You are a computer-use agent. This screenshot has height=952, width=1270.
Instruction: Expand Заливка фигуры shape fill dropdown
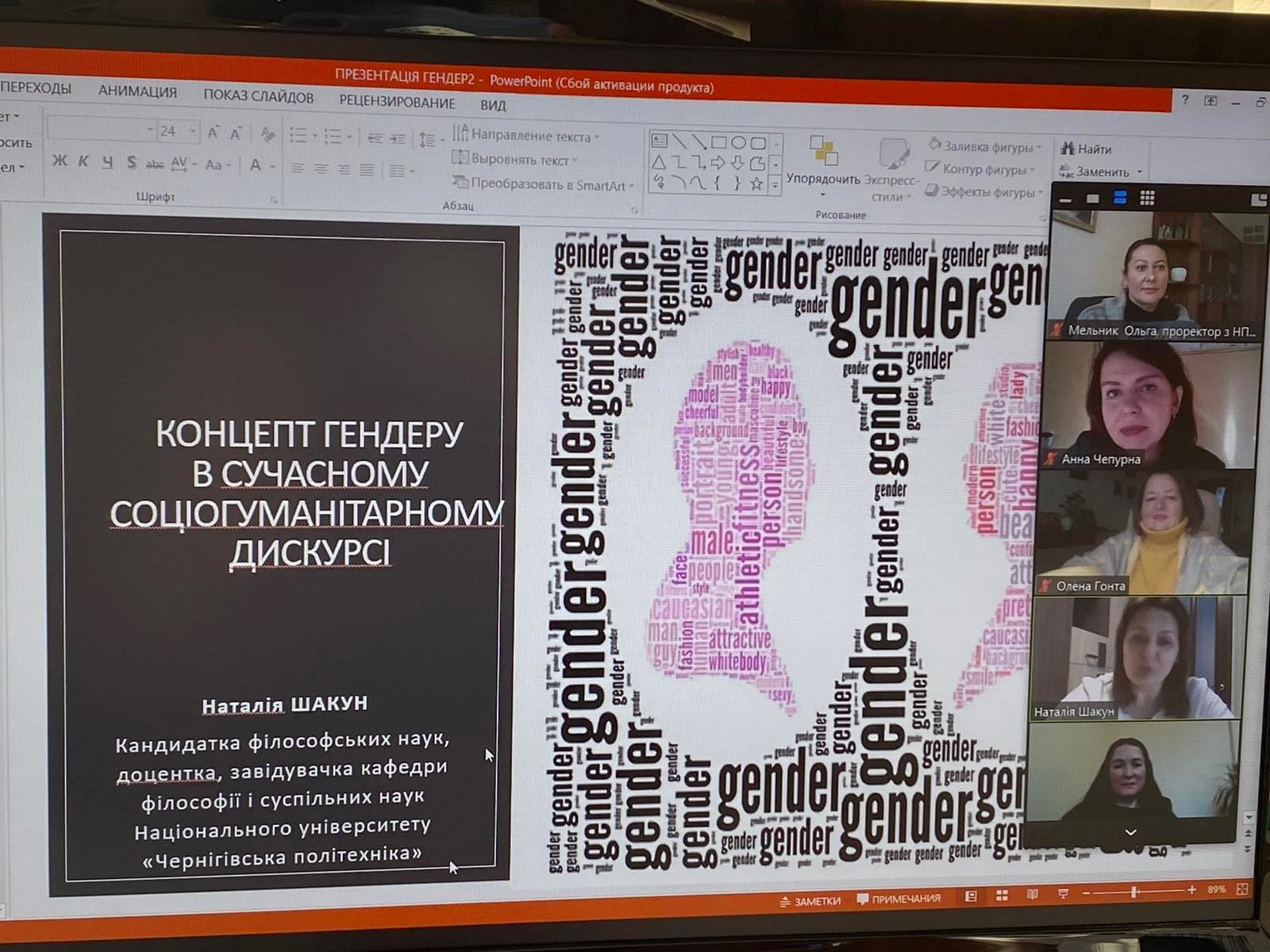[x=1038, y=148]
